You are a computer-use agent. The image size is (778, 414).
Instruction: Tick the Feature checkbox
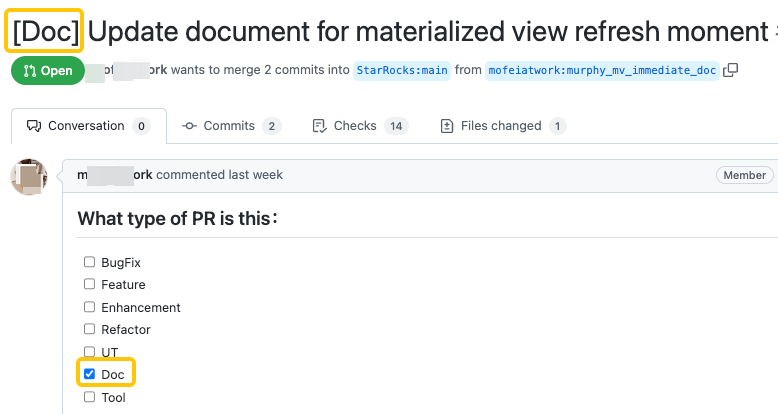[90, 285]
